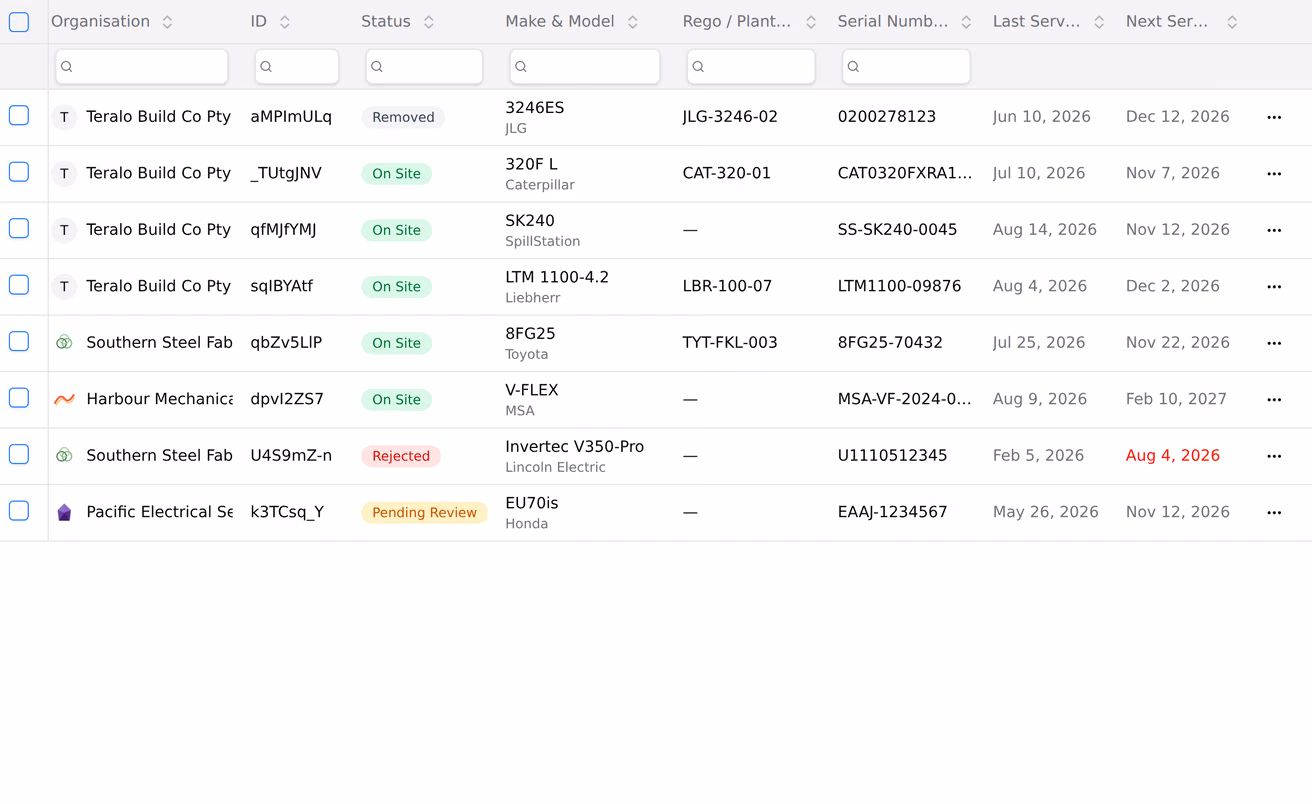Click Teralo avatar in the LTM 1100-4.2 row

64,287
